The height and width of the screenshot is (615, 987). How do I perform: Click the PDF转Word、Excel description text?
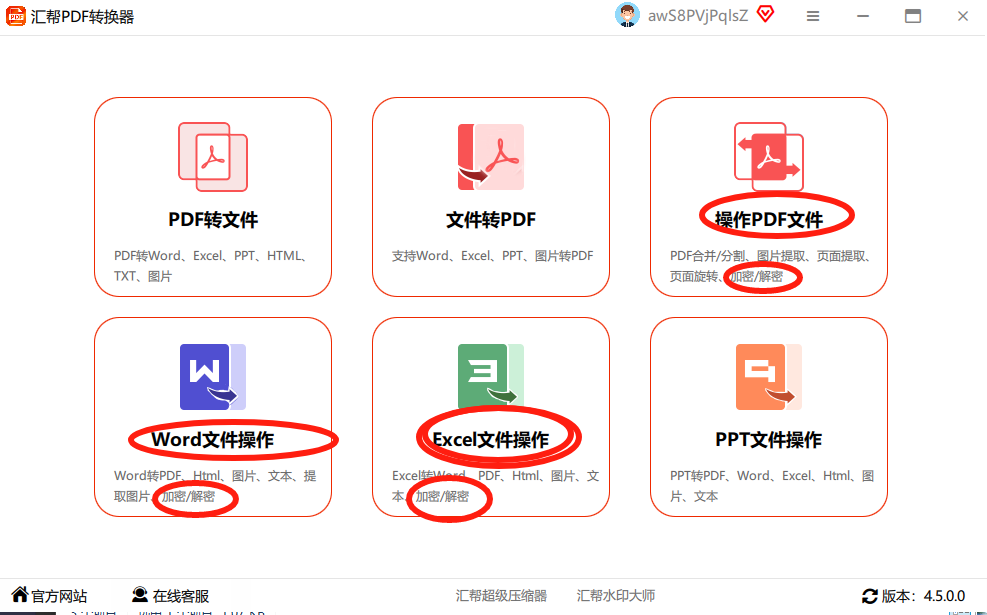click(211, 266)
